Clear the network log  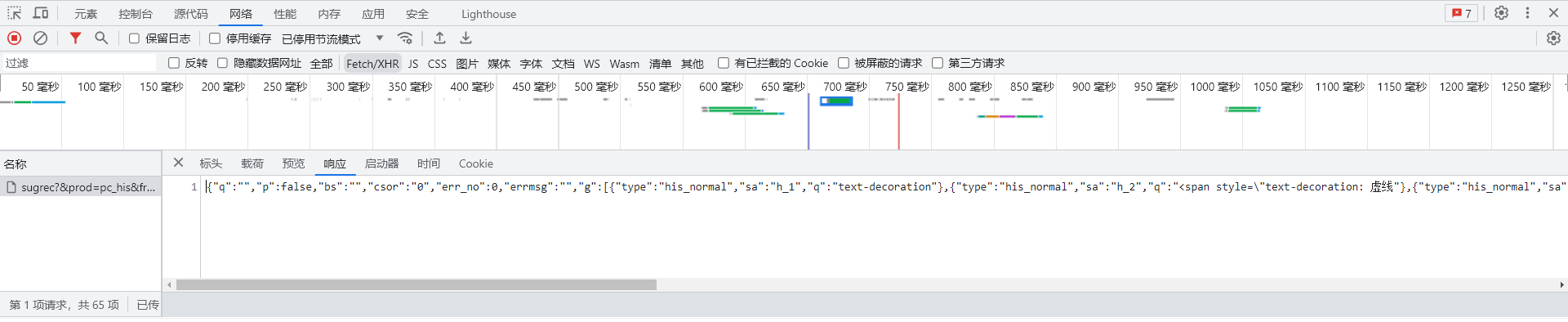[40, 38]
